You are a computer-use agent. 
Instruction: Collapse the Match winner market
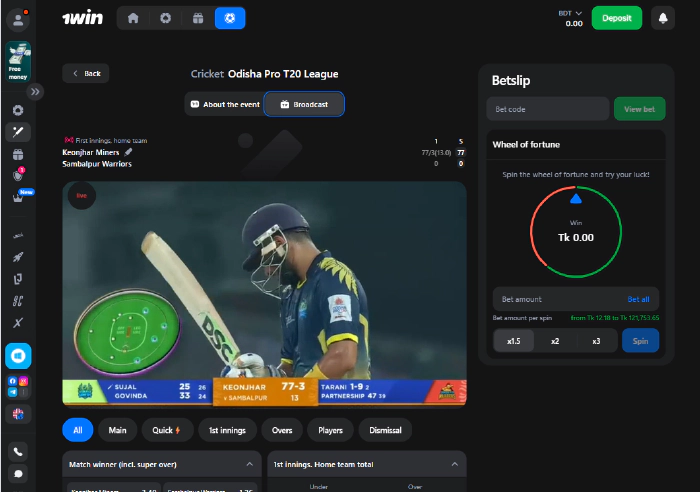tap(250, 464)
